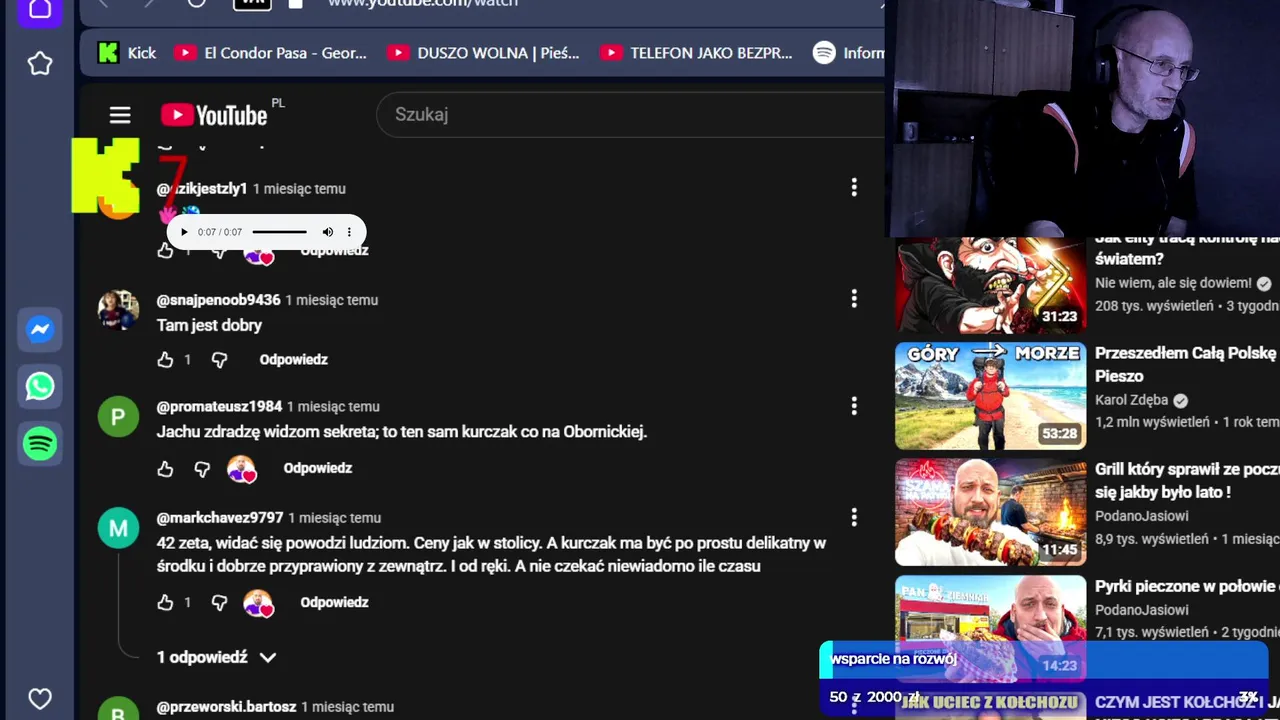
Task: Open PodanoJasiowi channel under the Pyrki video
Action: pyautogui.click(x=1142, y=610)
